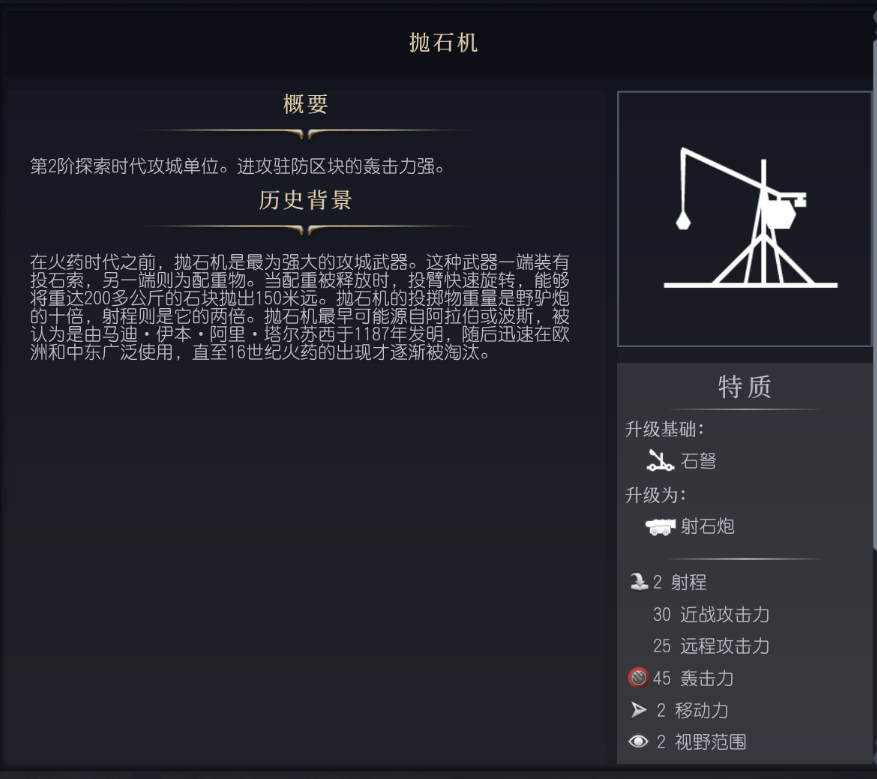Click the movement arrow icon beside 移动力
This screenshot has width=877, height=779.
[x=638, y=710]
